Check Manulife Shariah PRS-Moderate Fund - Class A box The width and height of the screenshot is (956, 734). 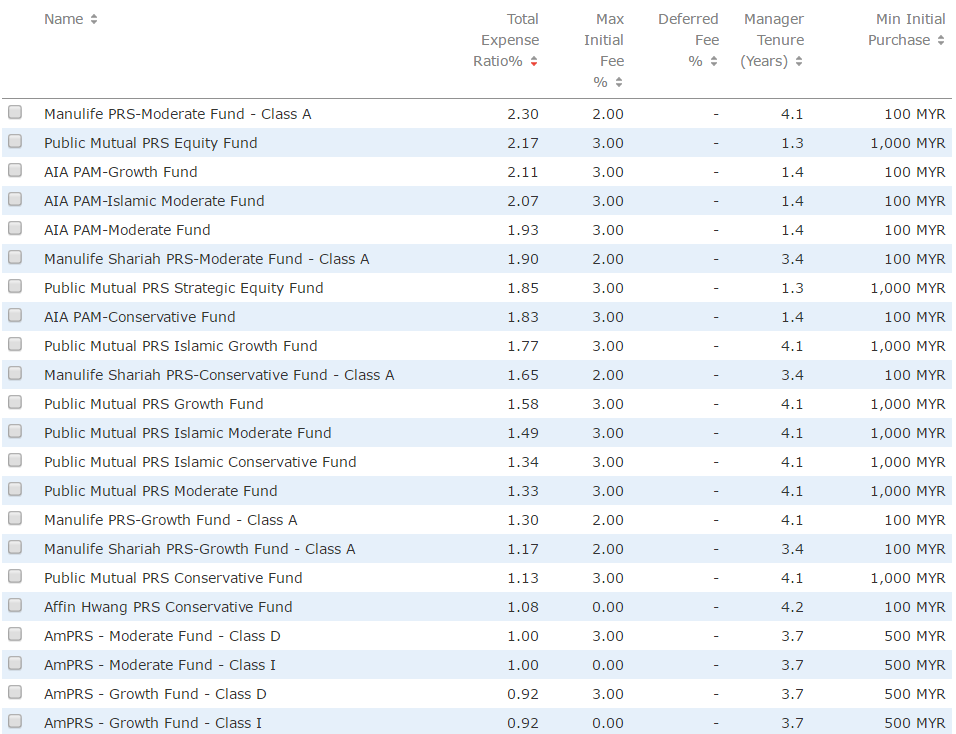click(x=15, y=257)
